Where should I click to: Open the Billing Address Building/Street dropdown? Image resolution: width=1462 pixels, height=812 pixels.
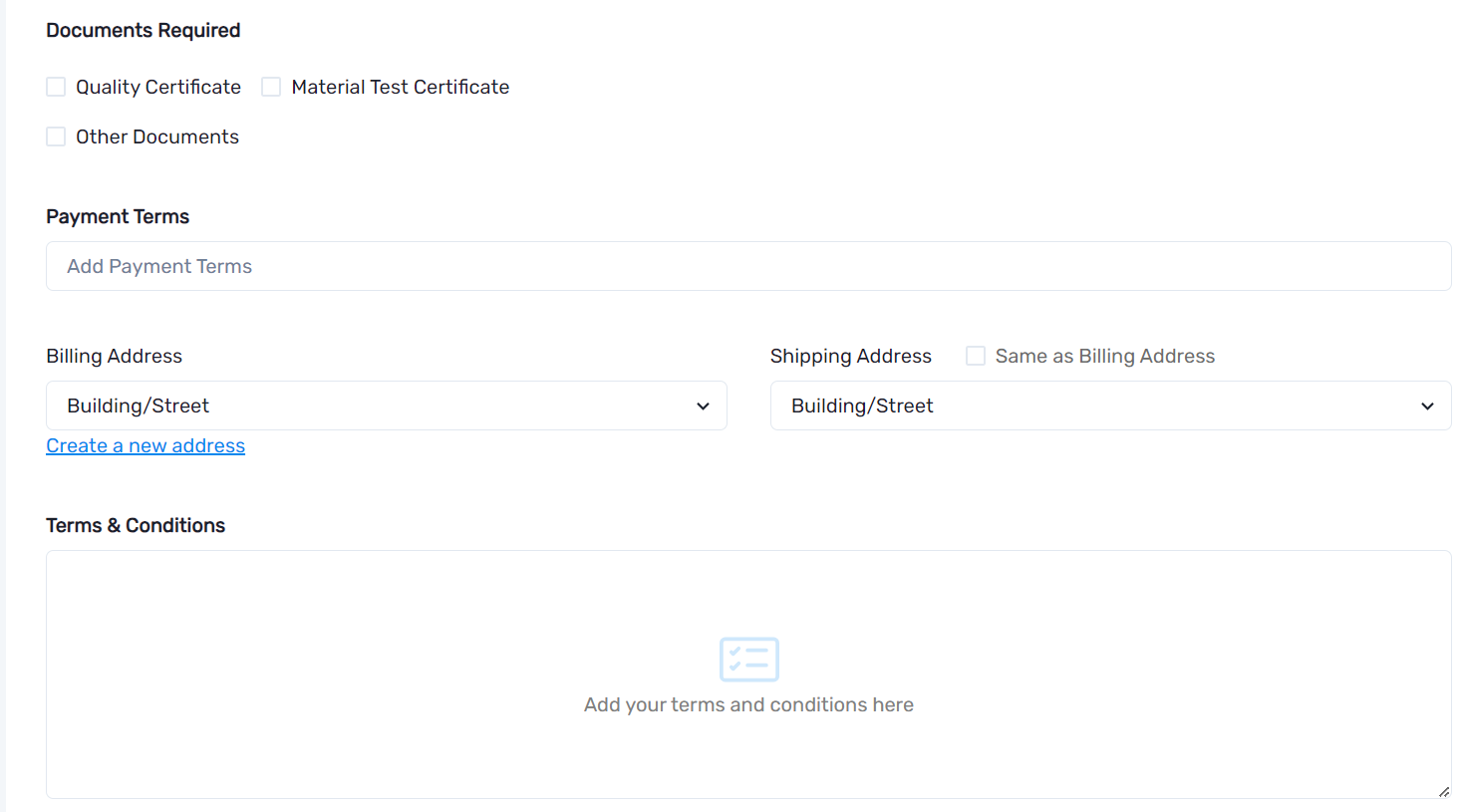coord(386,406)
